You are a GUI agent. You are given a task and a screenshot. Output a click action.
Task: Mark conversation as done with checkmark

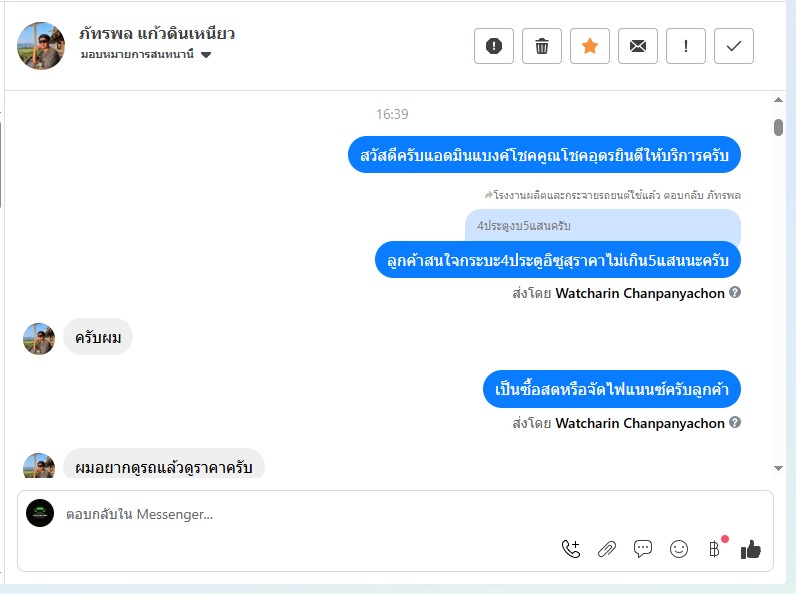(734, 46)
